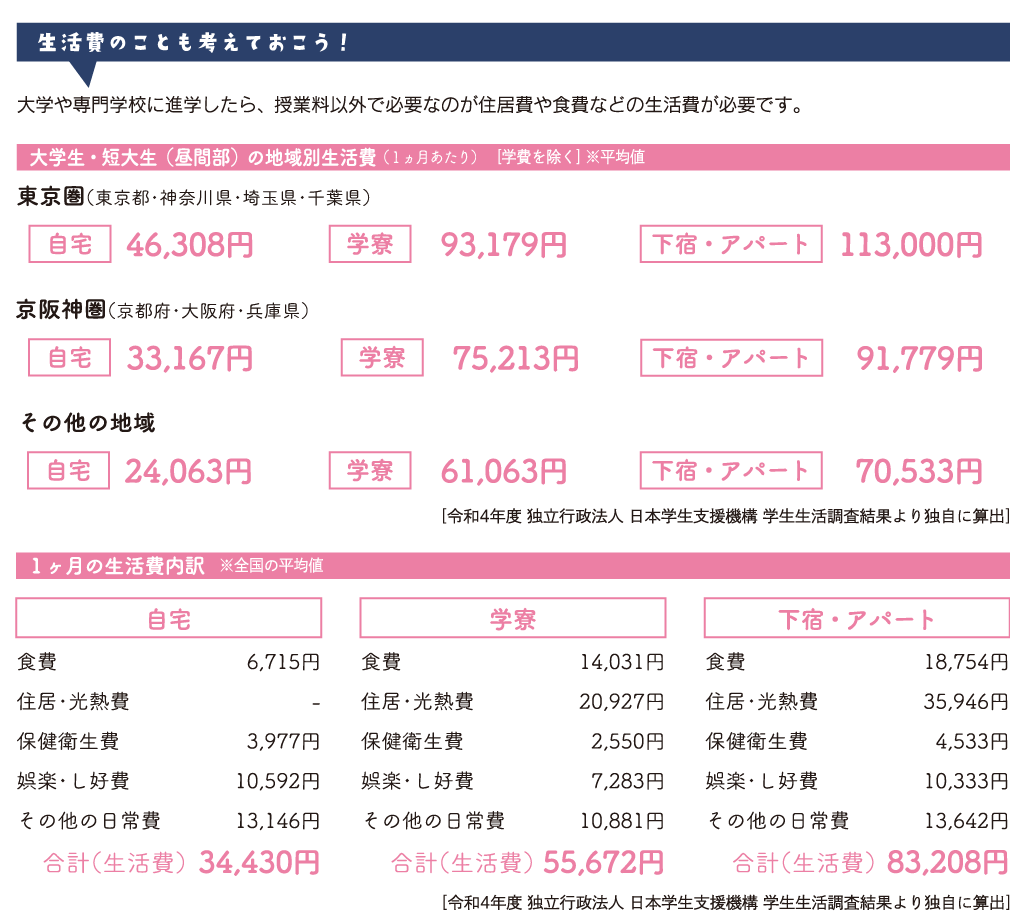The width and height of the screenshot is (1010, 911).
Task: Open the 自宅 column header in 生活費内訳
Action: click(x=169, y=618)
